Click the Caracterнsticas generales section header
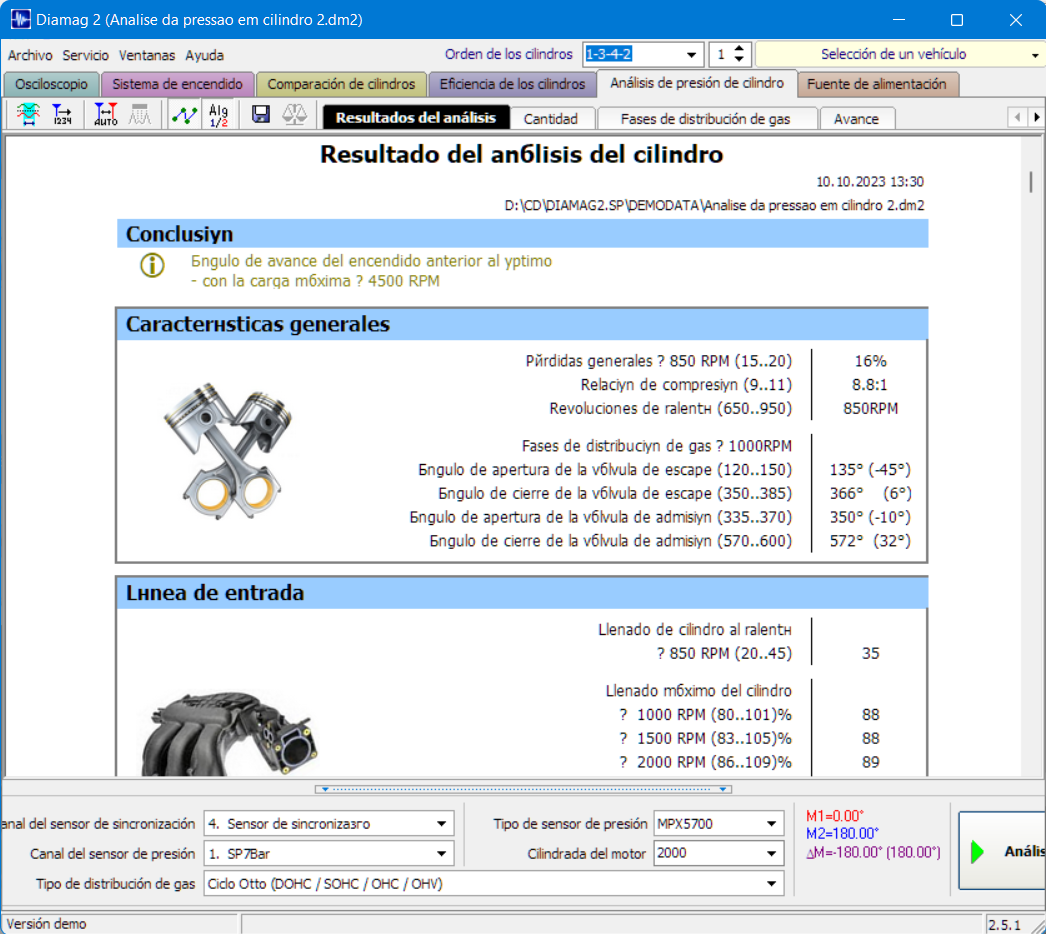Image resolution: width=1046 pixels, height=934 pixels. tap(522, 324)
